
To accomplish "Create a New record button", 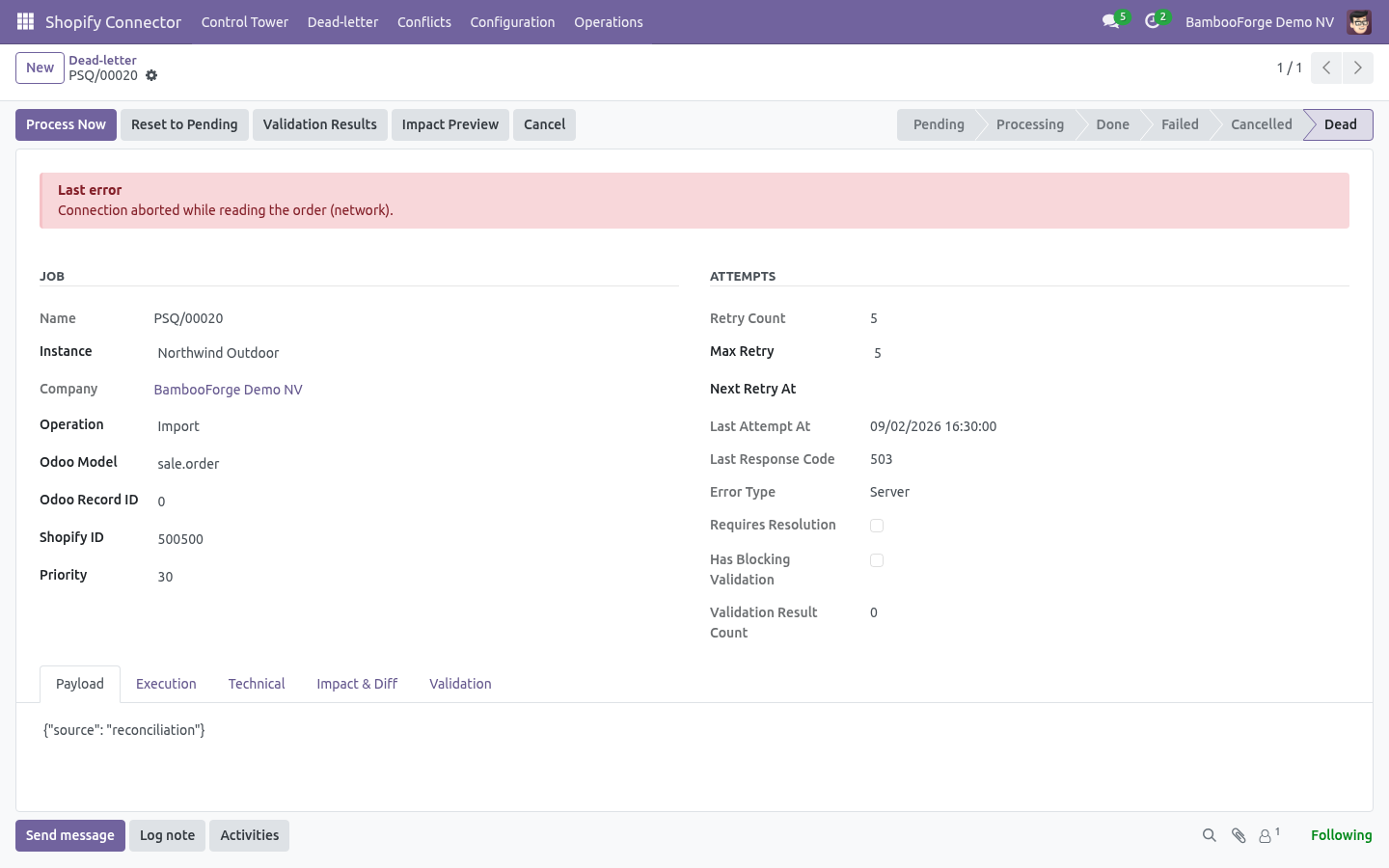I will click(x=40, y=68).
